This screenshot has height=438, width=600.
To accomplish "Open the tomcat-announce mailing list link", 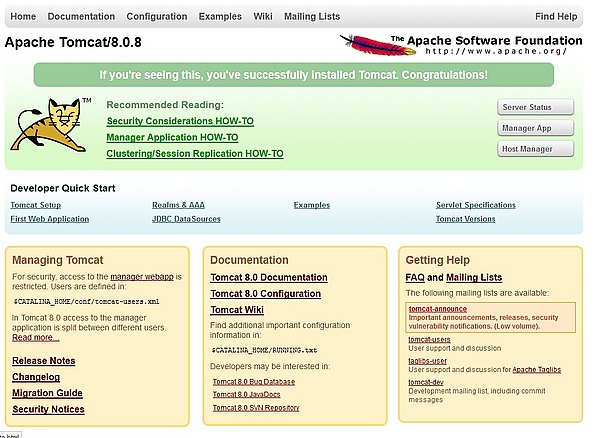I will [x=438, y=309].
